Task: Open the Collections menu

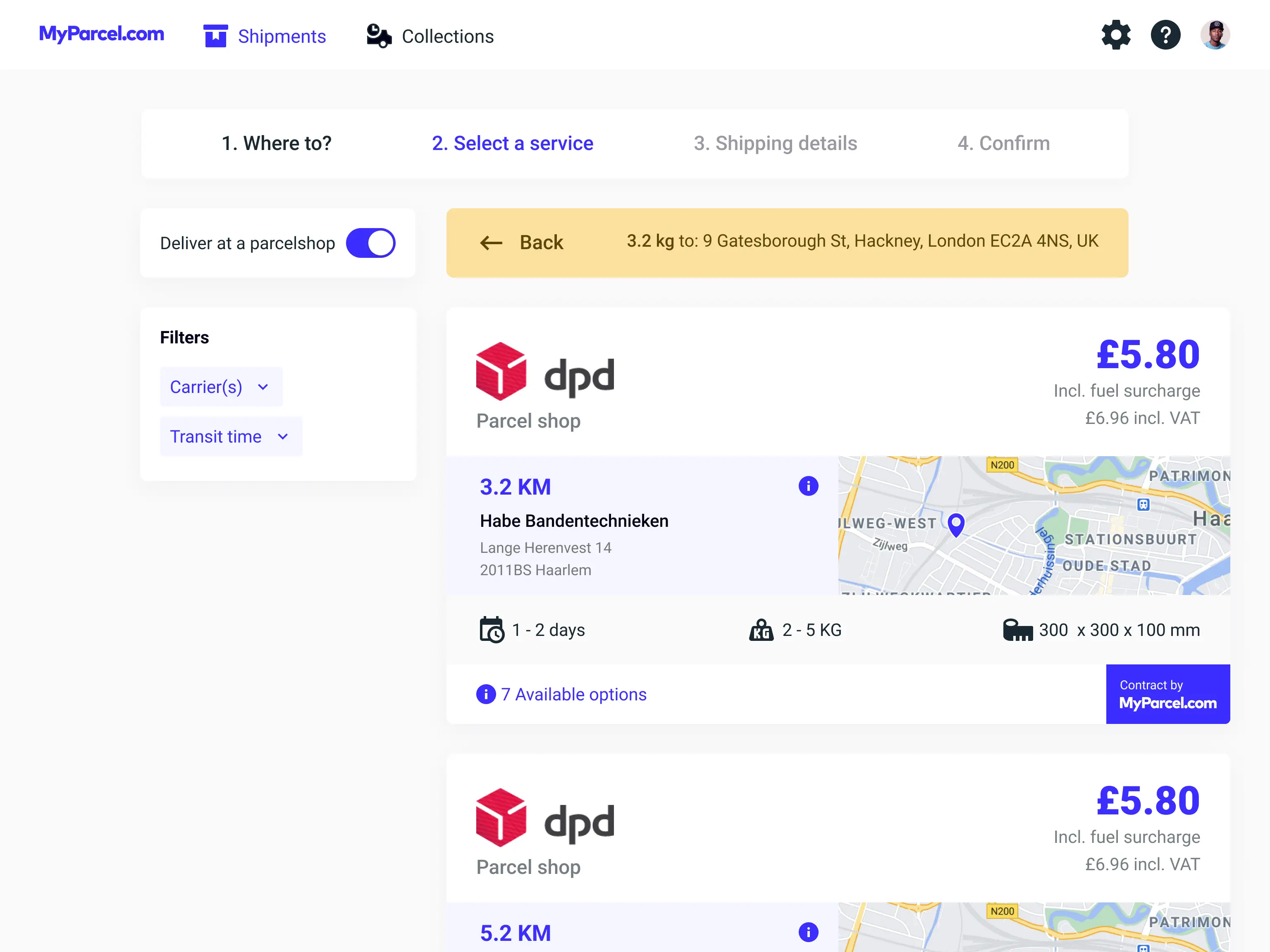Action: click(x=430, y=36)
